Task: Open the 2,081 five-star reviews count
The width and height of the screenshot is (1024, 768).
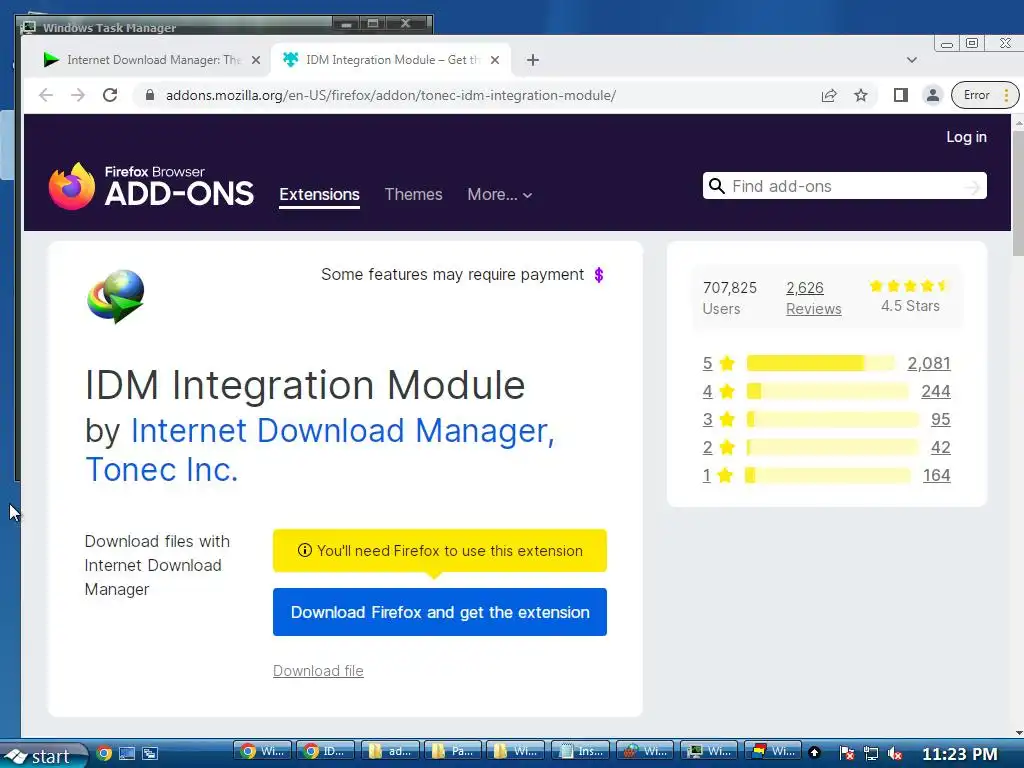Action: (929, 363)
